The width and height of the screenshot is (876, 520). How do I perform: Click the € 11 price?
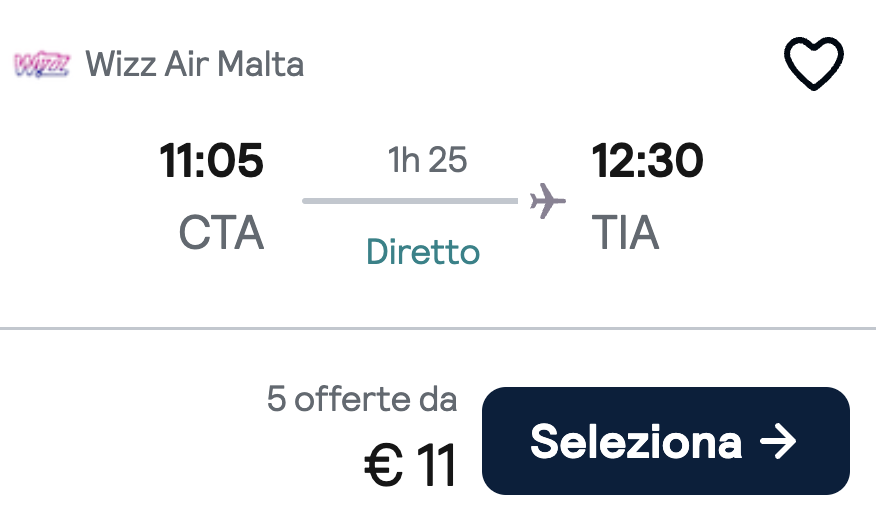[x=411, y=465]
